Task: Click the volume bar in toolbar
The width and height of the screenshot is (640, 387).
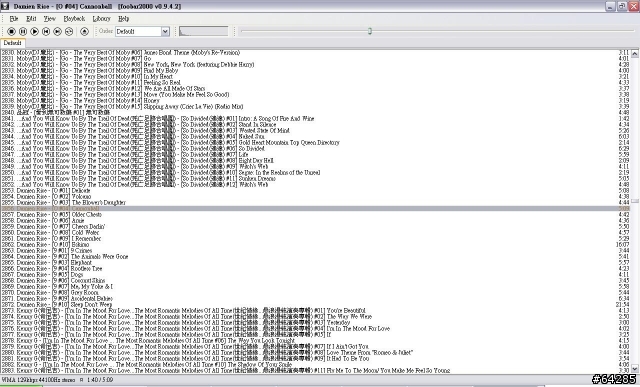Action: pos(203,31)
